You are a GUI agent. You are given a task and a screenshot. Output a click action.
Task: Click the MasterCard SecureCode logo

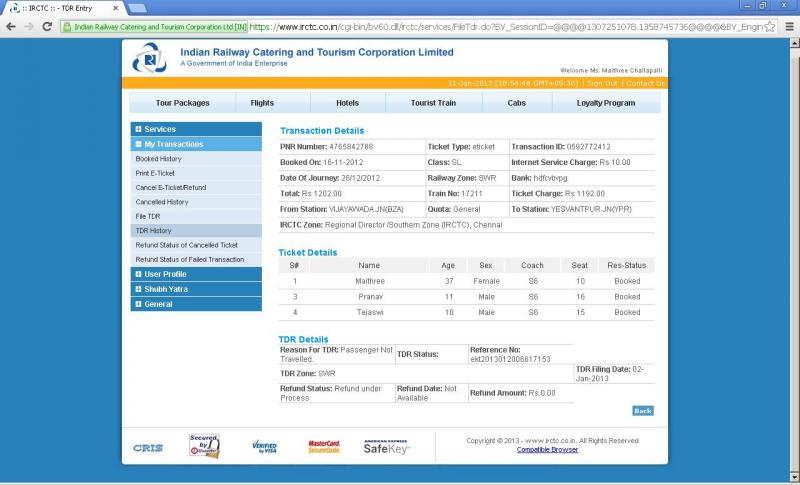point(324,447)
